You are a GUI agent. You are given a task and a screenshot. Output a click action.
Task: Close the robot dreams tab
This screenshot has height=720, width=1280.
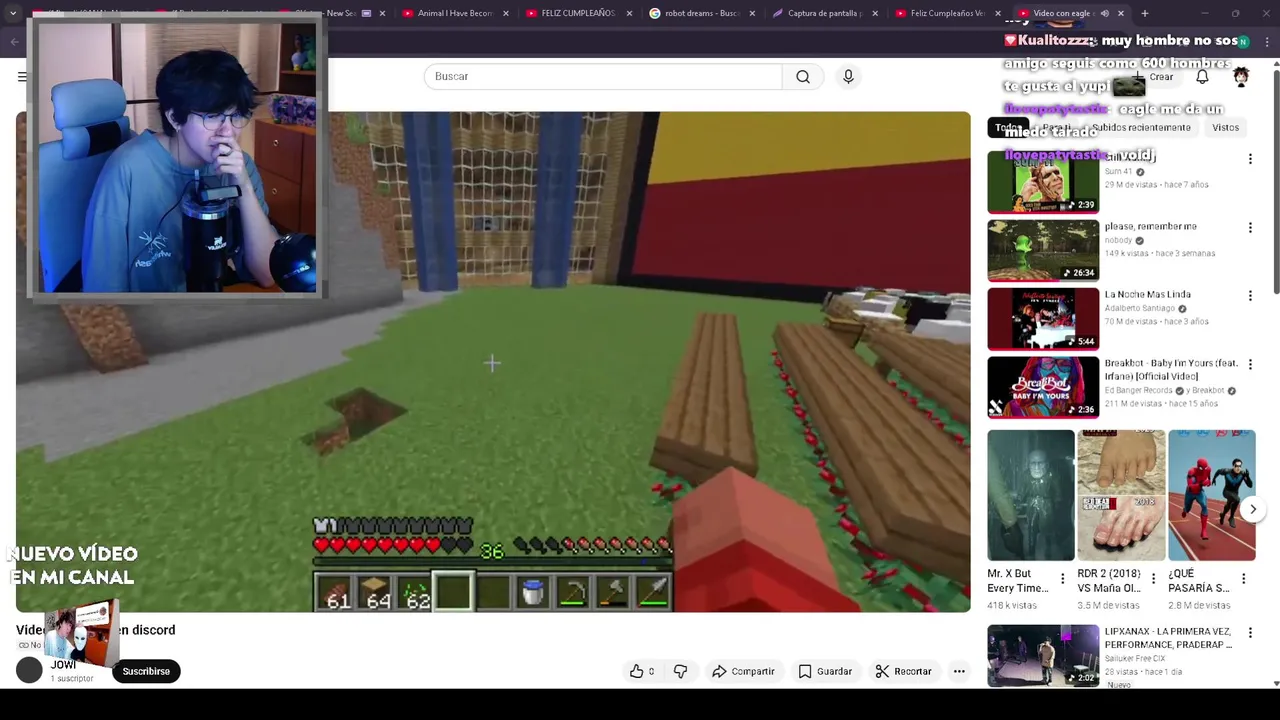(752, 13)
